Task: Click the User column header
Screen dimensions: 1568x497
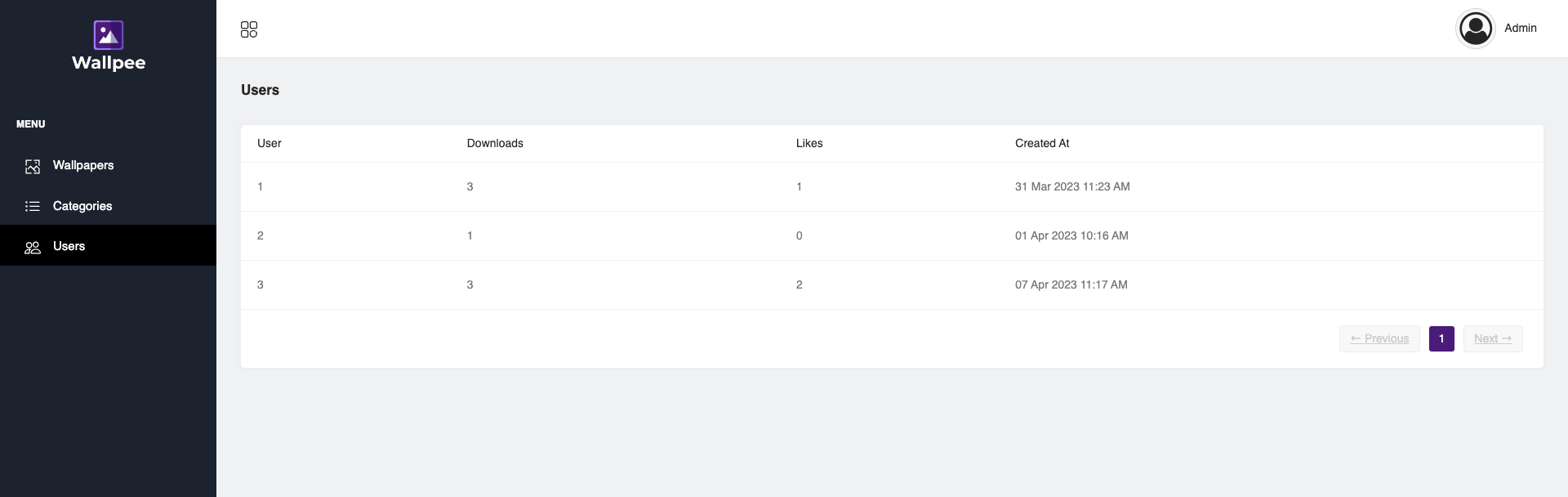Action: click(269, 143)
